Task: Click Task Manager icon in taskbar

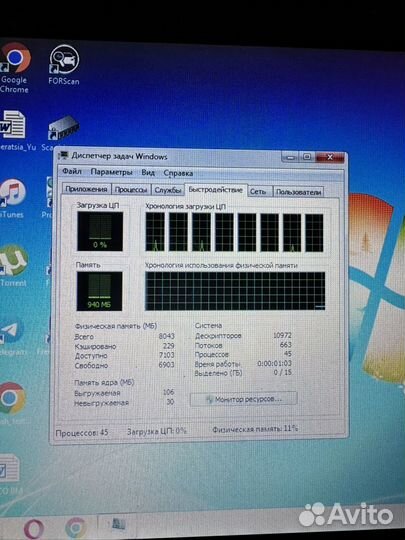Action: coord(118,525)
